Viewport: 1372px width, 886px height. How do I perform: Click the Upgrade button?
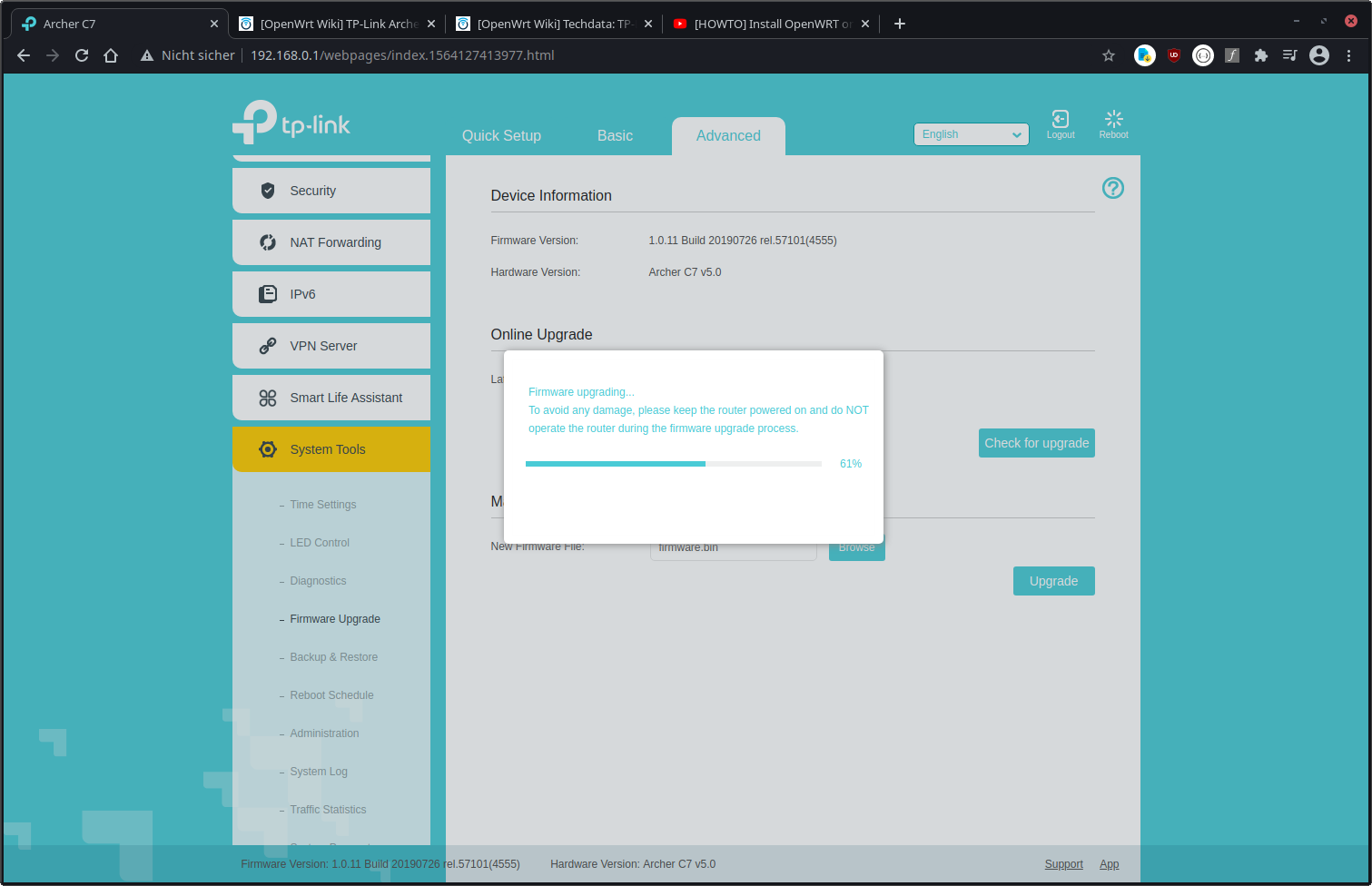(1054, 581)
